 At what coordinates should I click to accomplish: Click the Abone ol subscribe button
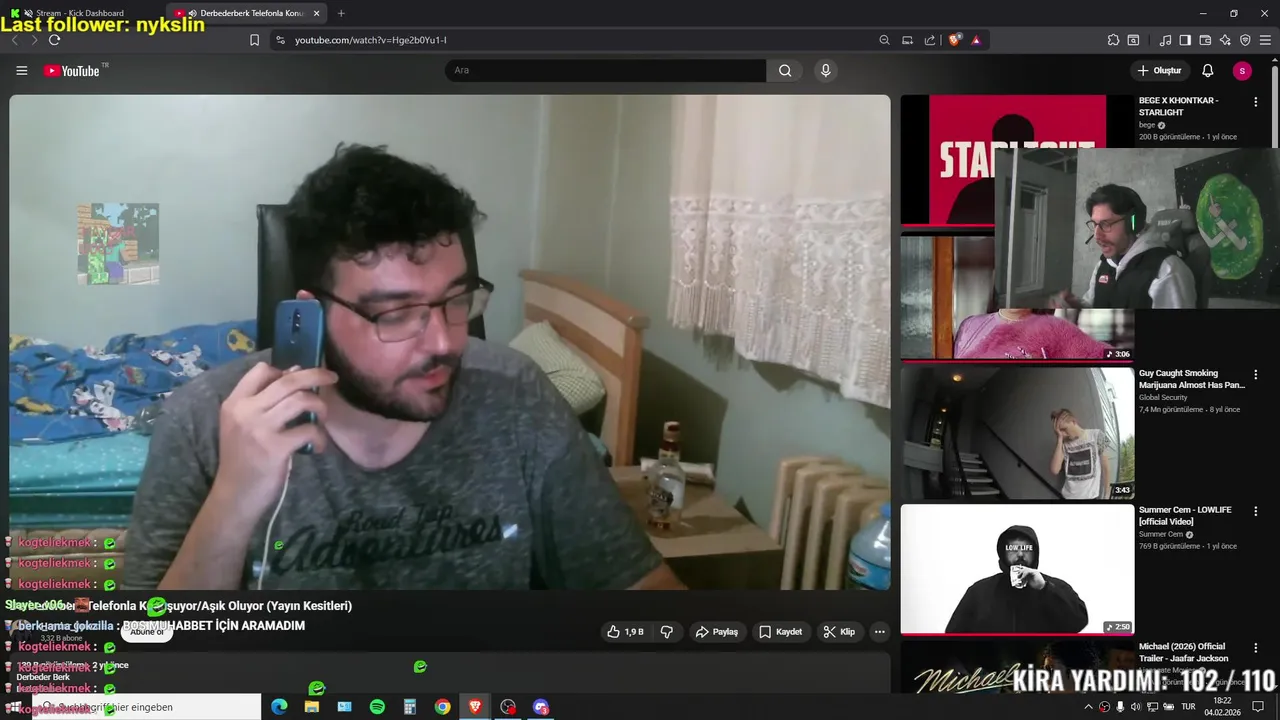tap(146, 632)
